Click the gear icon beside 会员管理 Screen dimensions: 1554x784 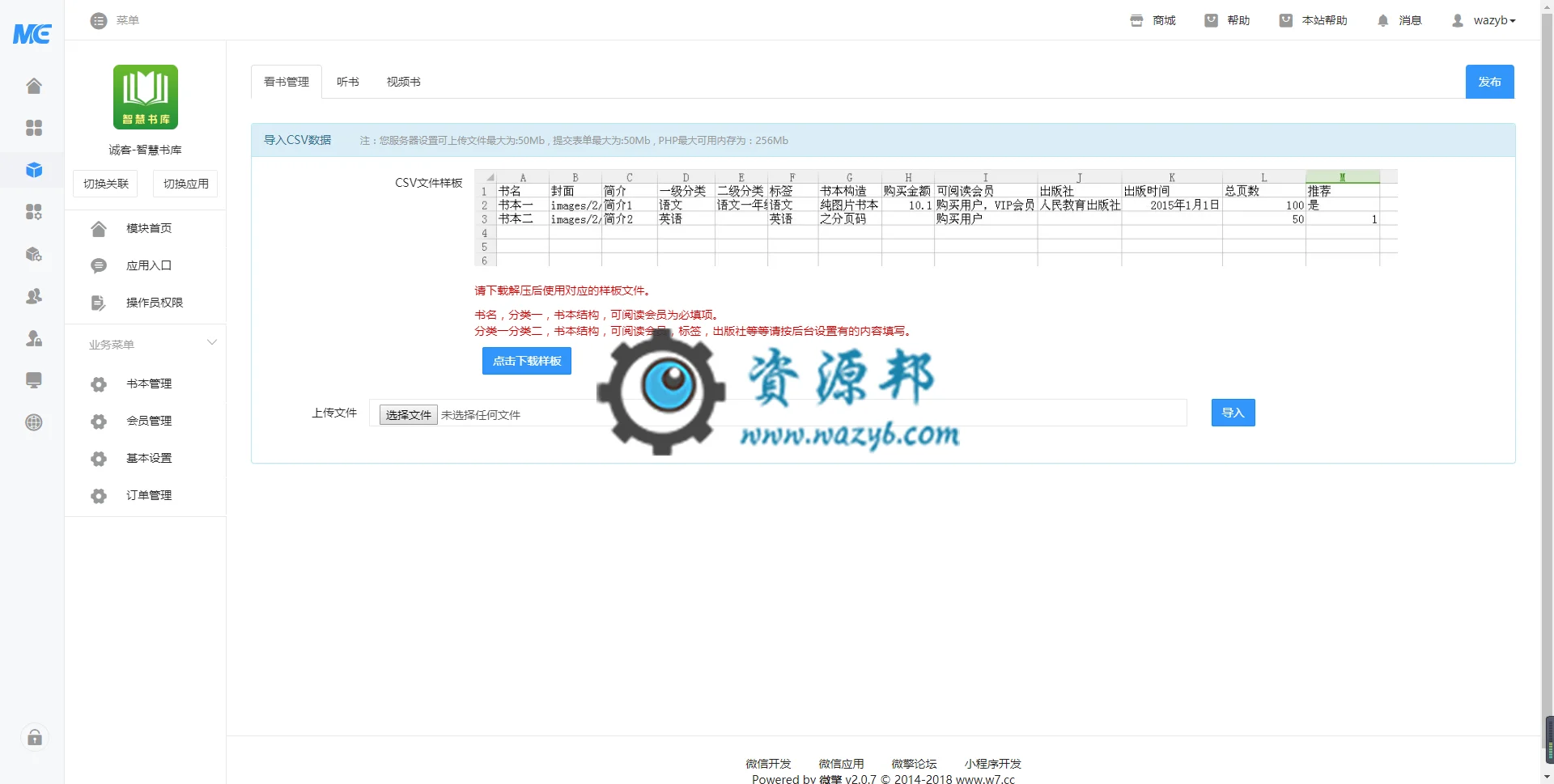pyautogui.click(x=99, y=422)
